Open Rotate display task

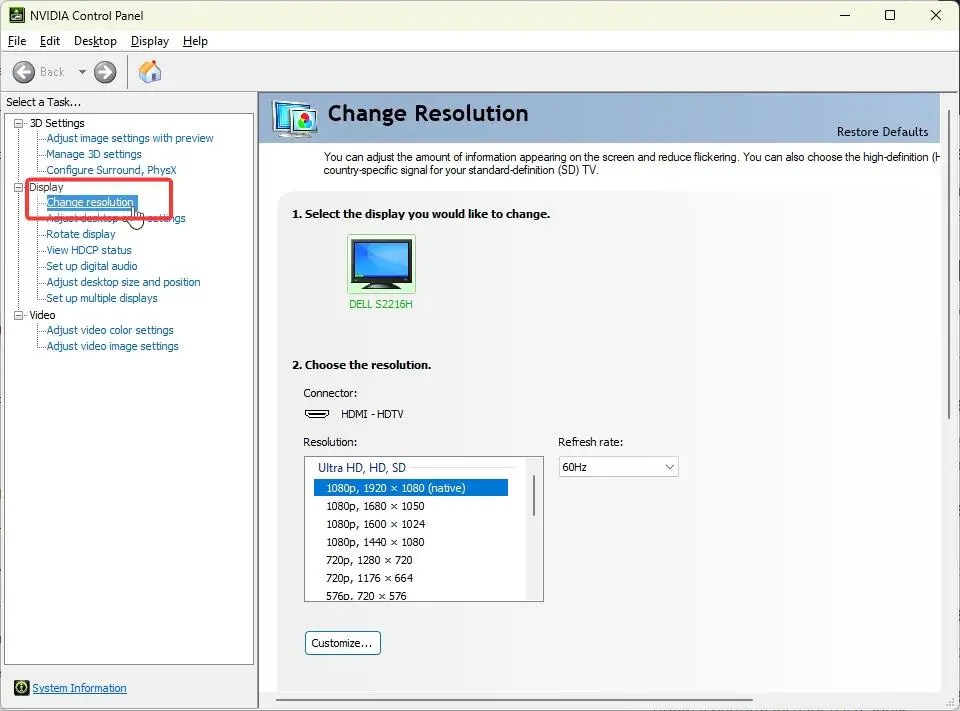coord(81,234)
